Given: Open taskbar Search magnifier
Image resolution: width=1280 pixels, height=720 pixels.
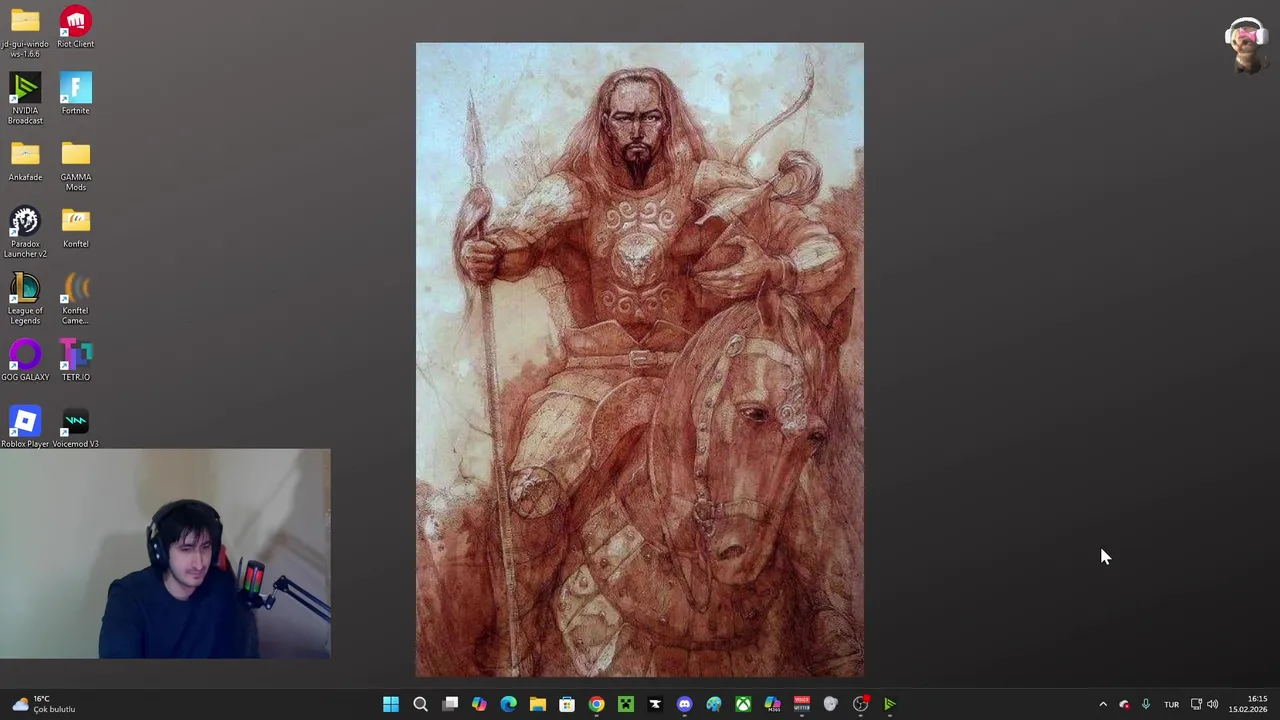Looking at the screenshot, I should point(420,704).
